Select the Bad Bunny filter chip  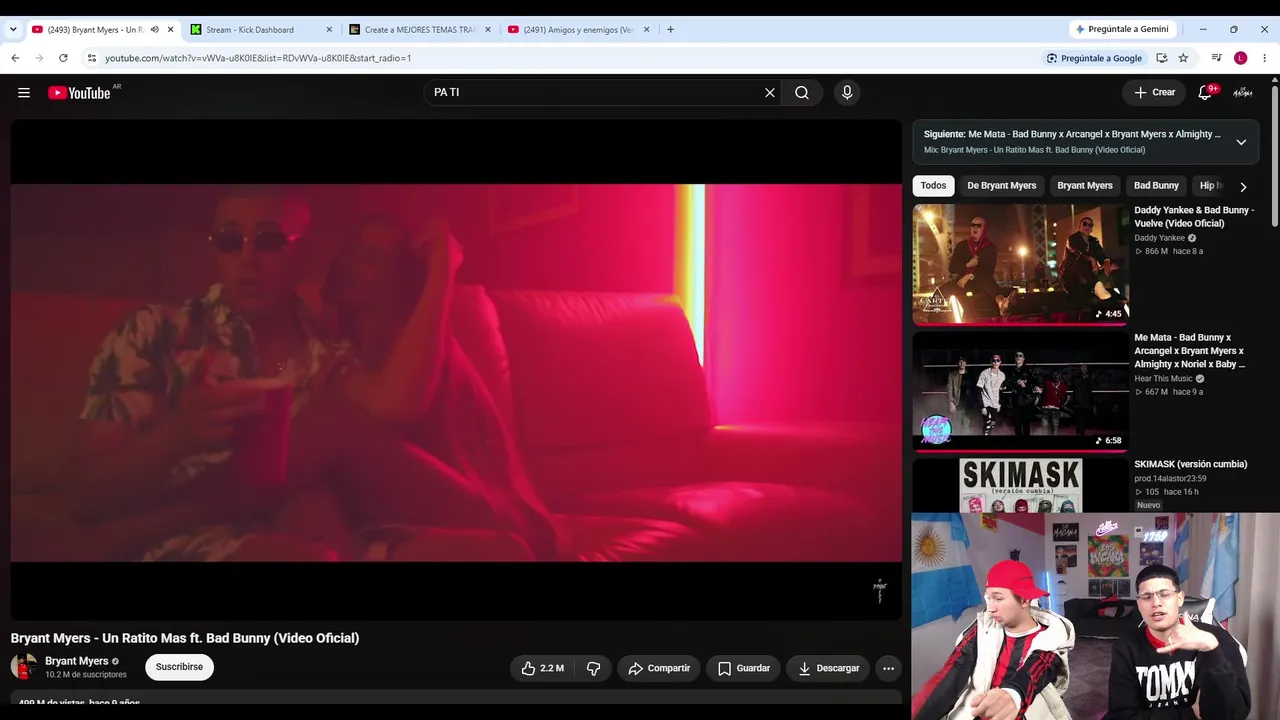[x=1156, y=186]
